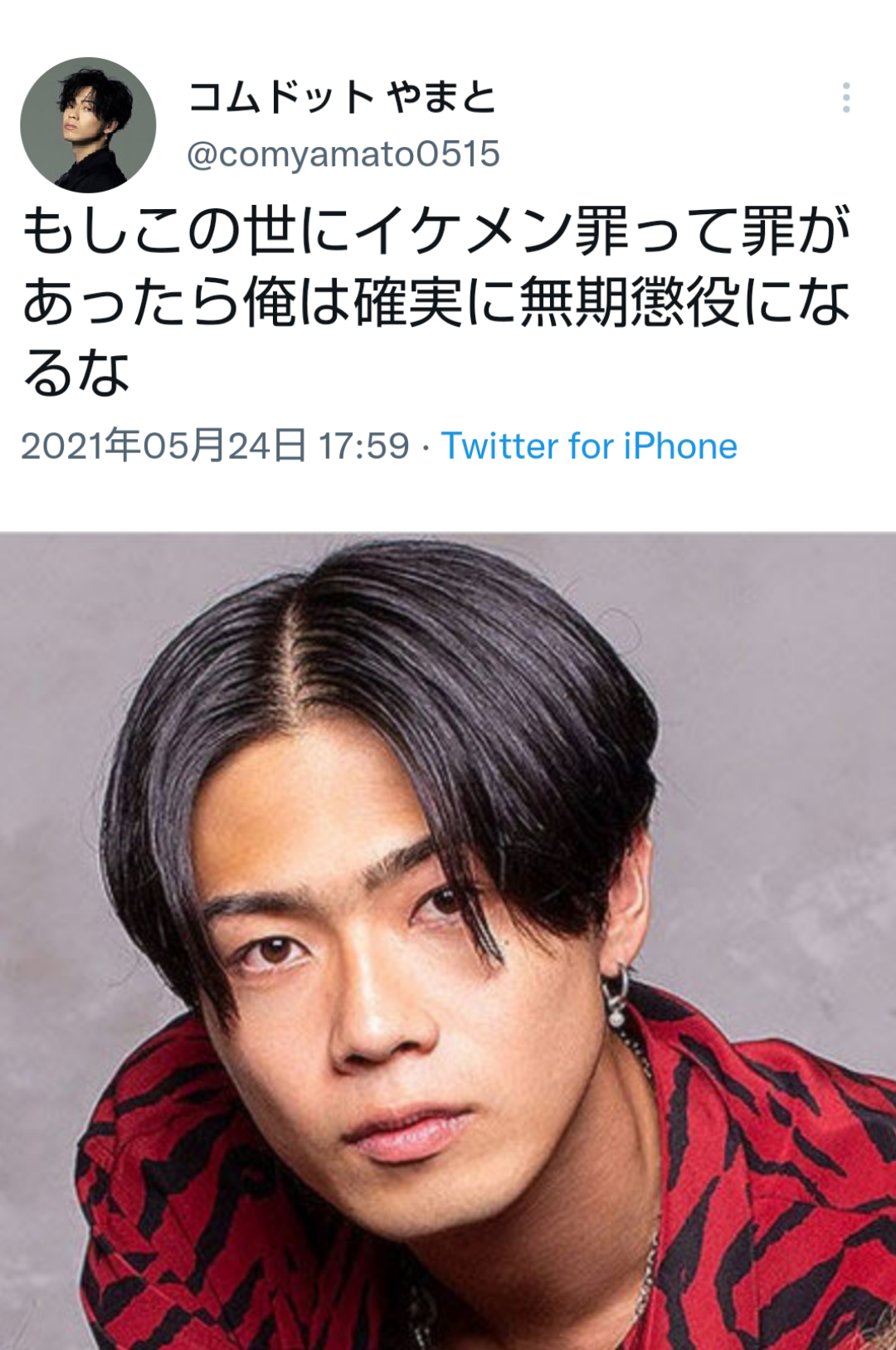Select the 2021年05月24日 date stamp
The image size is (896, 1350).
pos(163,446)
